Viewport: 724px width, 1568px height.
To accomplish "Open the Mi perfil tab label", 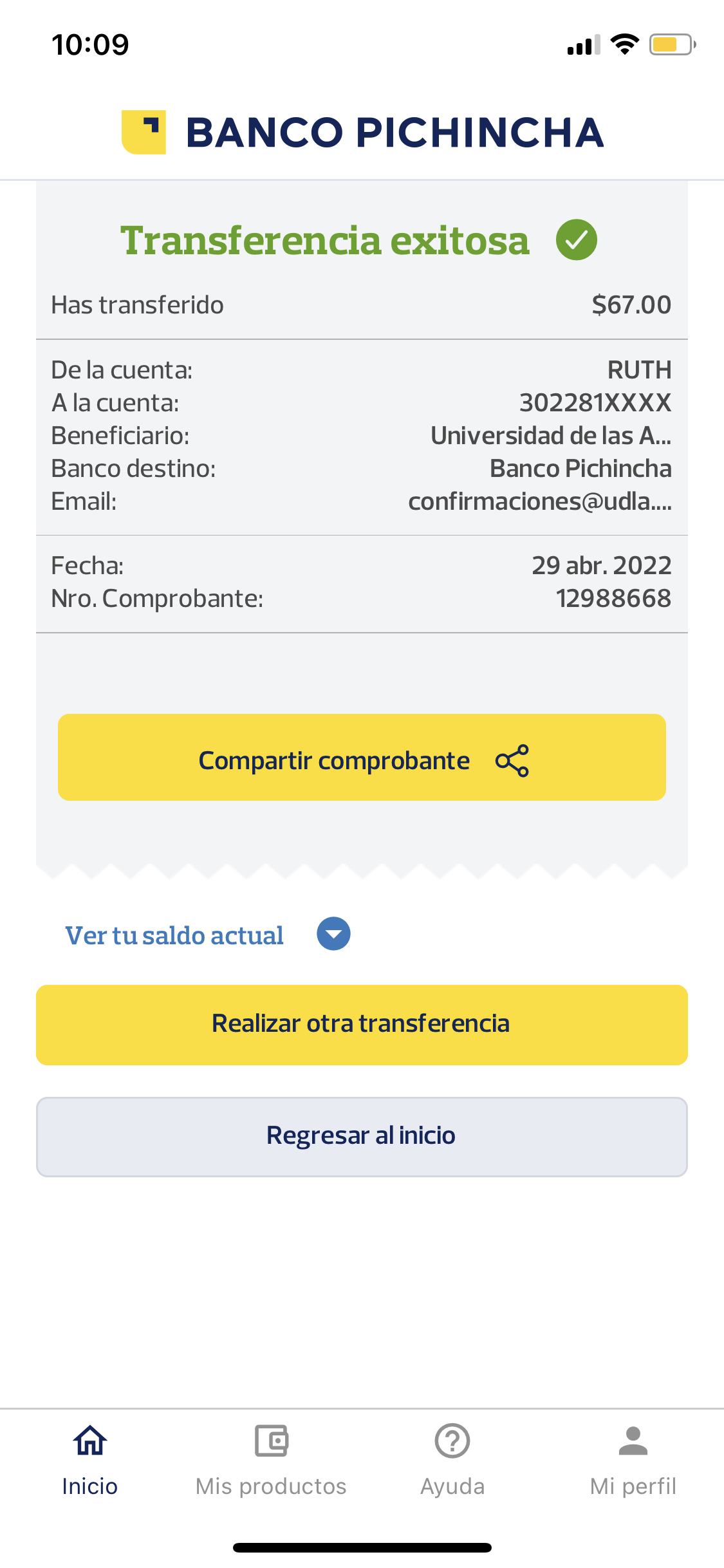I will [633, 1486].
